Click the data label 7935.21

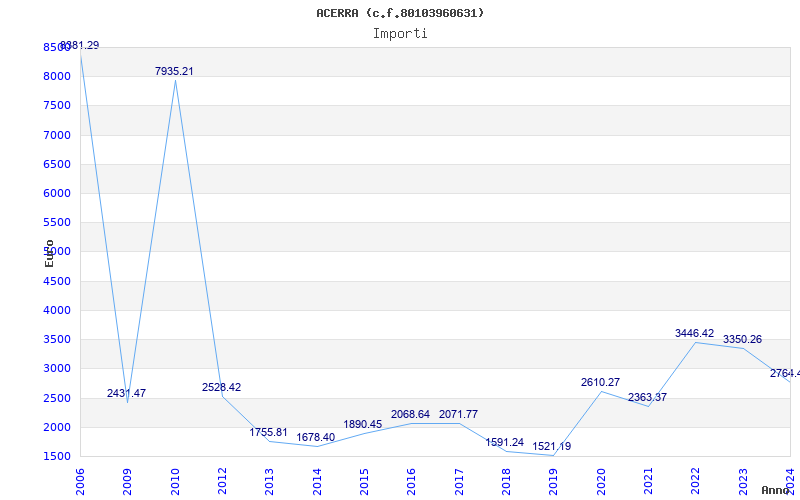(x=174, y=71)
